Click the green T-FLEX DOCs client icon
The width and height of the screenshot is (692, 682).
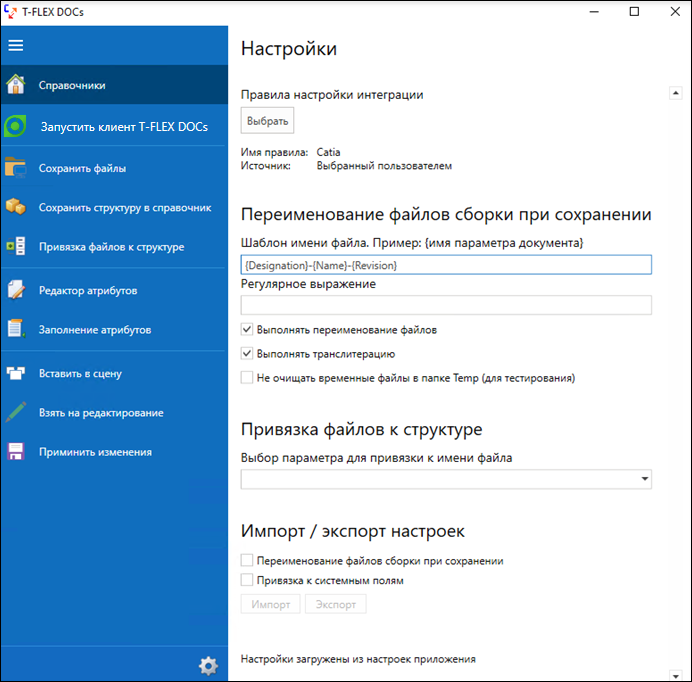point(15,126)
